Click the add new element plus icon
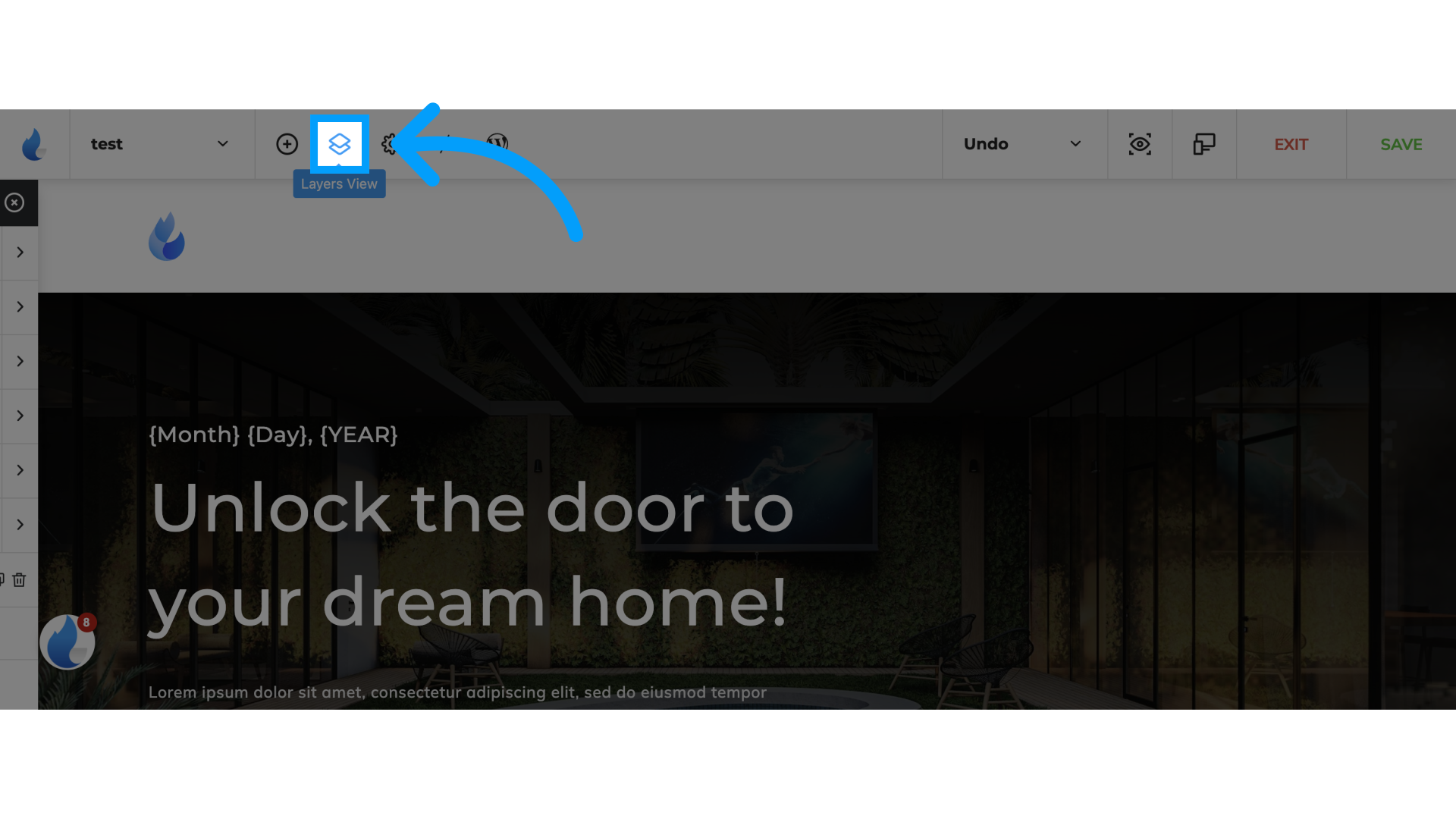This screenshot has width=1456, height=819. [287, 144]
